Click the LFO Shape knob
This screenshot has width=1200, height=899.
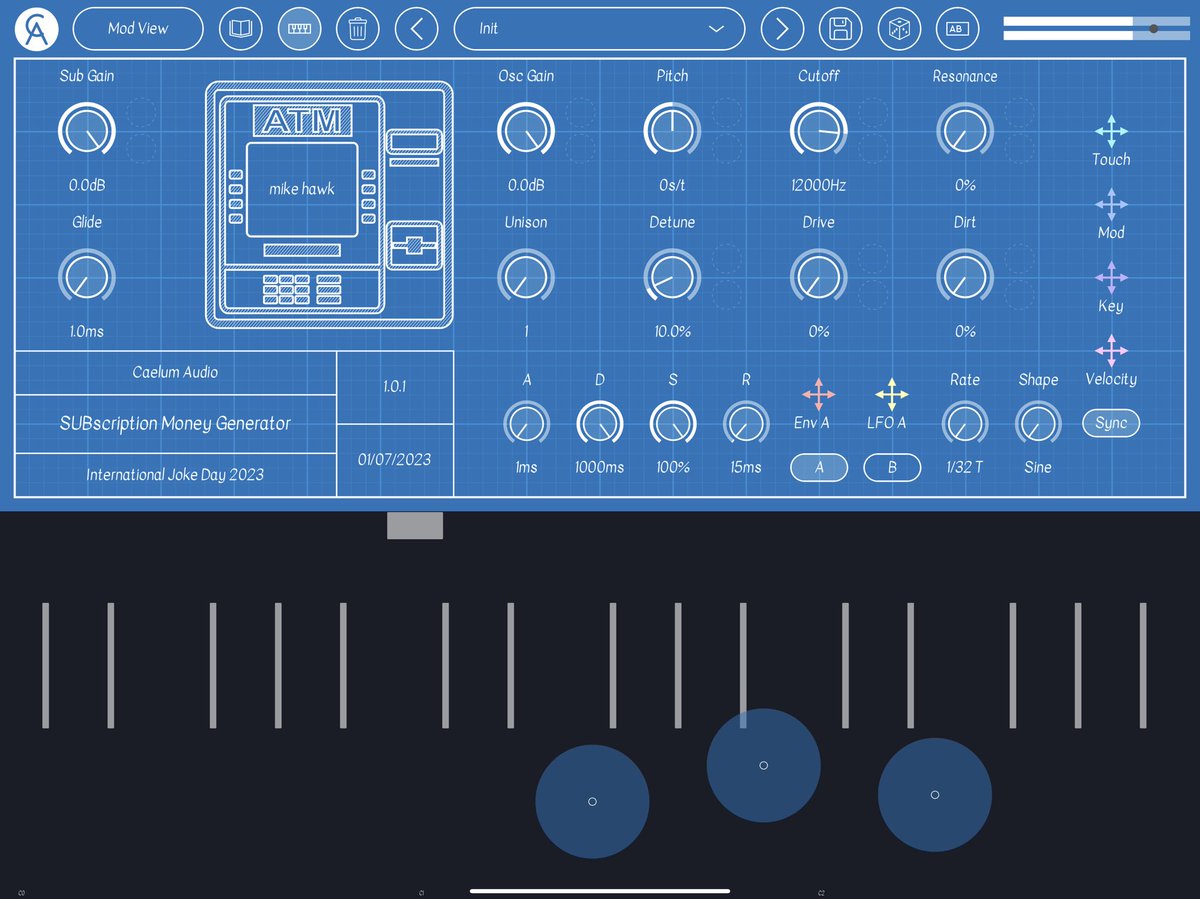click(1038, 424)
